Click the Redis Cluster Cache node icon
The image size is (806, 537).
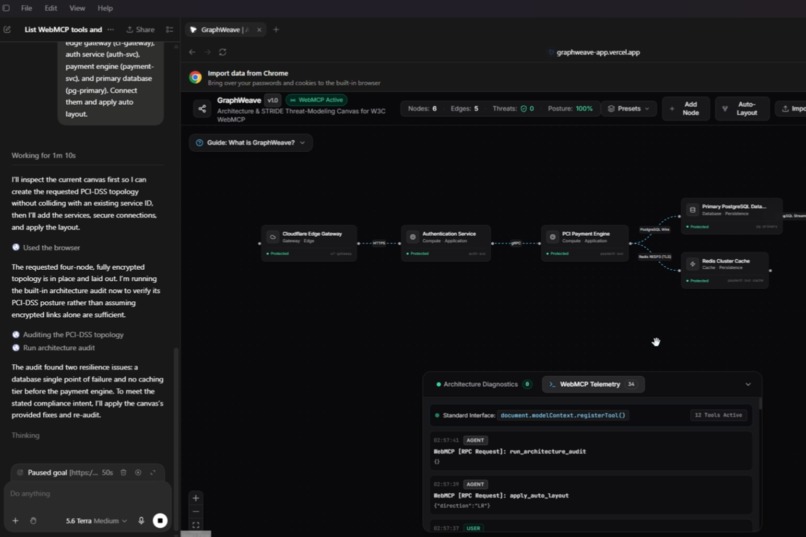click(692, 264)
